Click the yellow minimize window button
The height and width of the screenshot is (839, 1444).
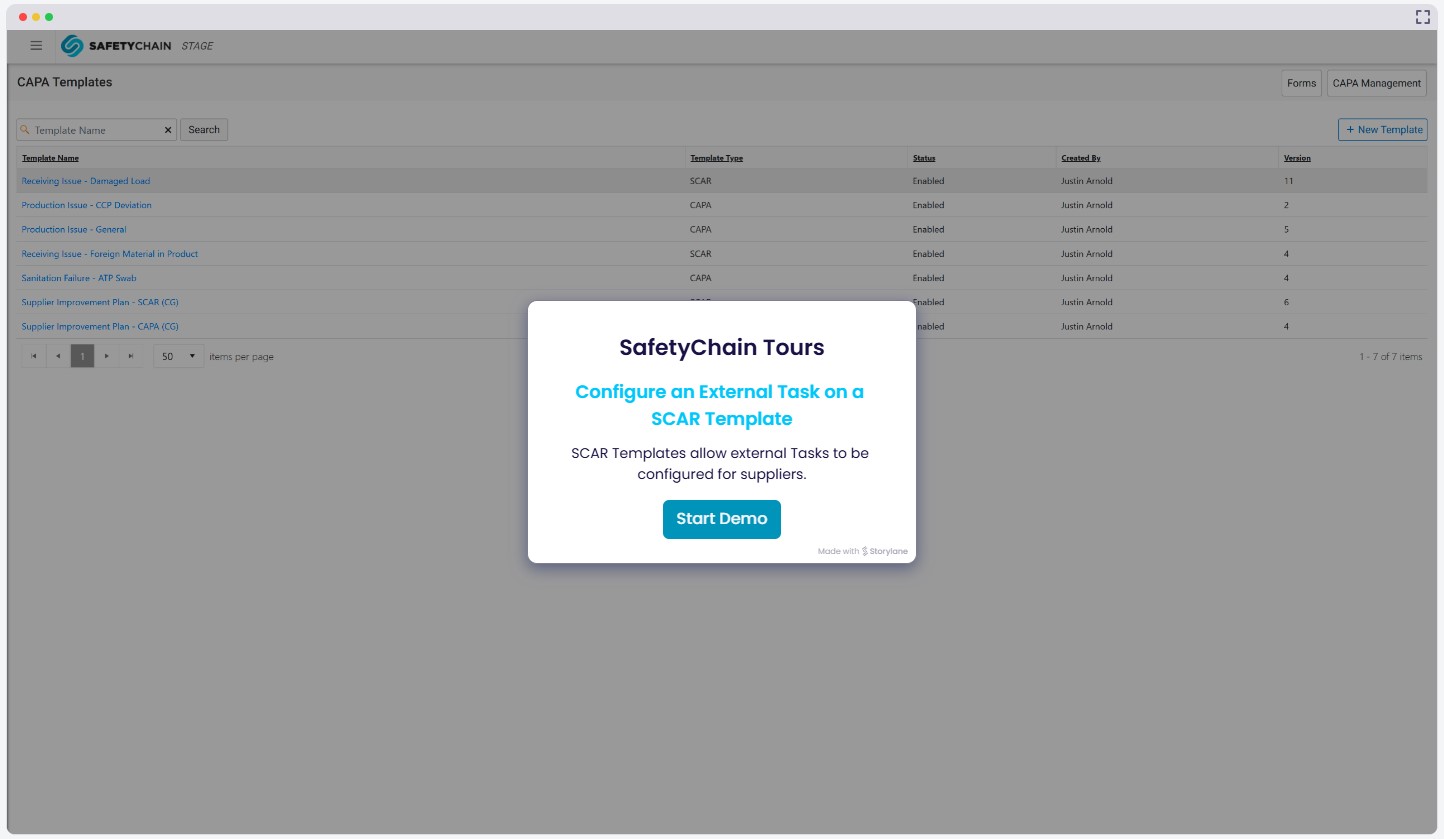[36, 17]
